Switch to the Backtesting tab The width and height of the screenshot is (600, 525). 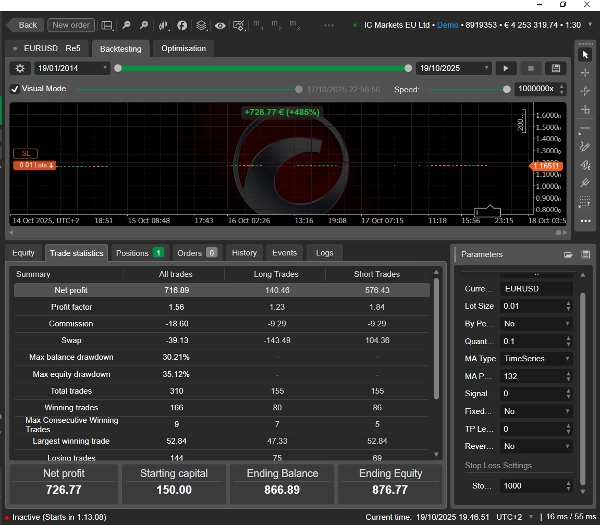[x=121, y=49]
